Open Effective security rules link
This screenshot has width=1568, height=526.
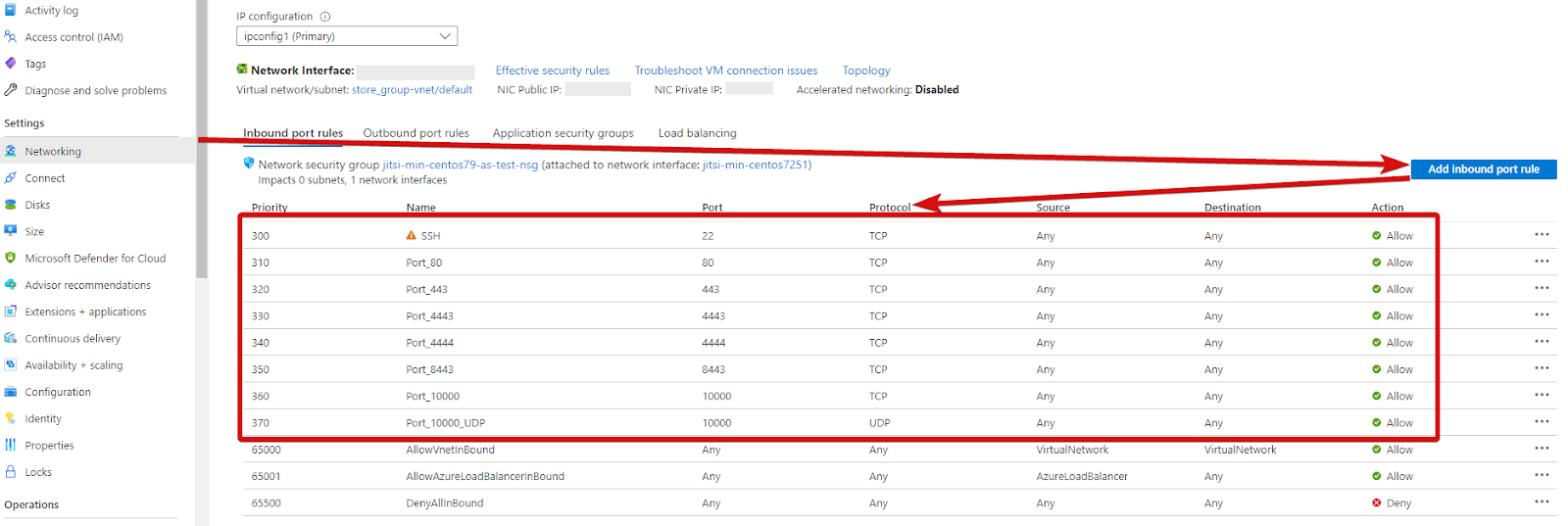[553, 71]
